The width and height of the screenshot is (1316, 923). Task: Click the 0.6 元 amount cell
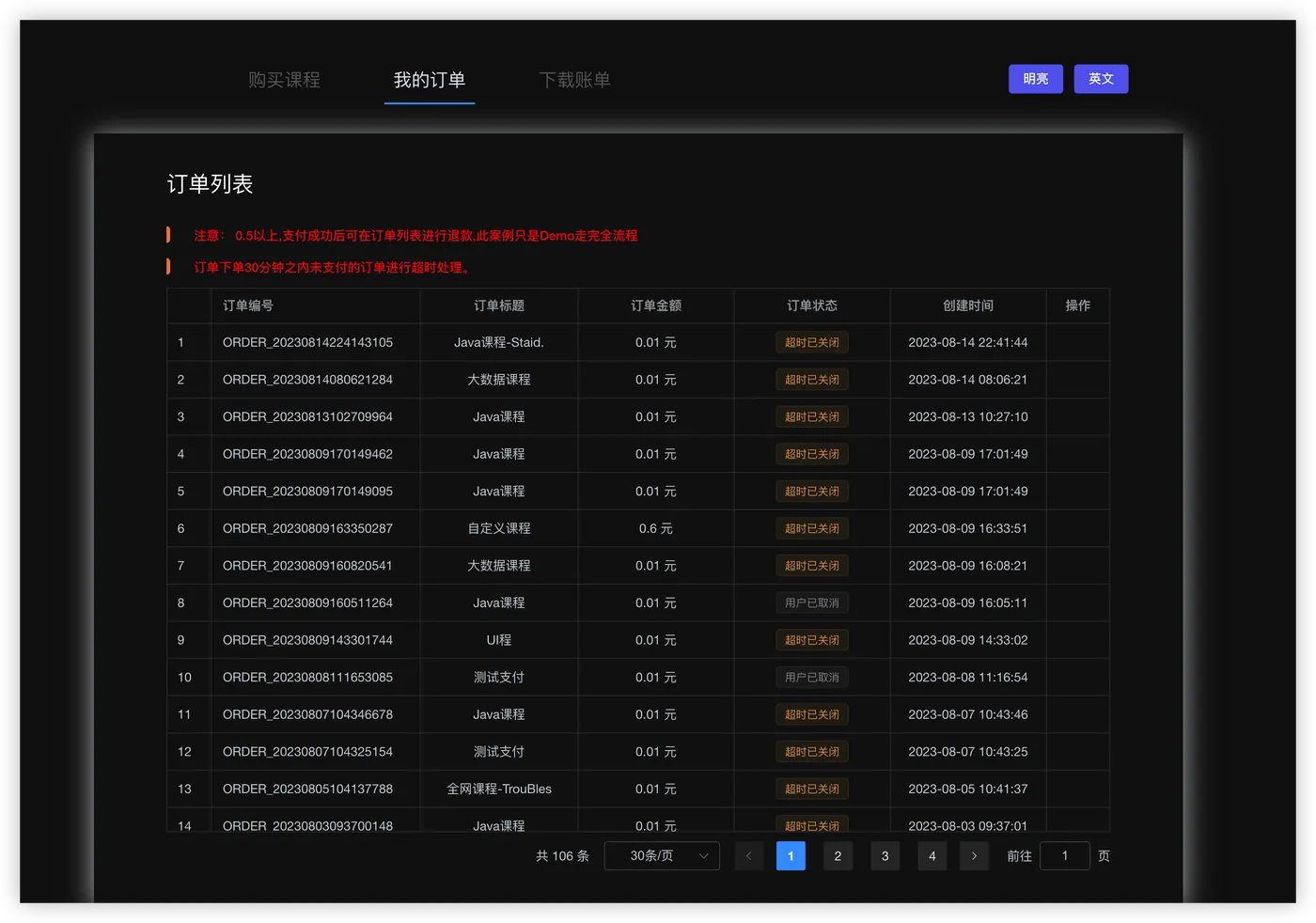click(656, 528)
